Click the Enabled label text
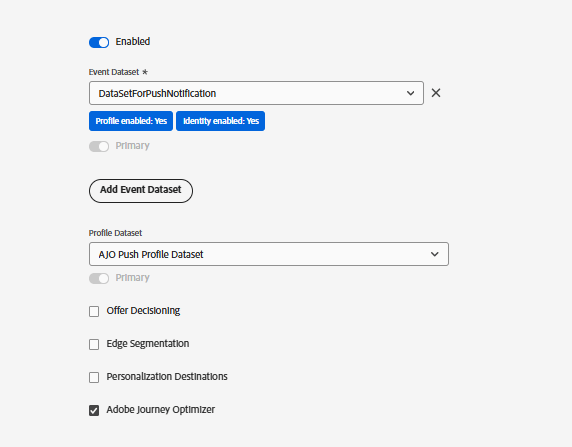Screen dimensions: 572x447 (x=133, y=42)
